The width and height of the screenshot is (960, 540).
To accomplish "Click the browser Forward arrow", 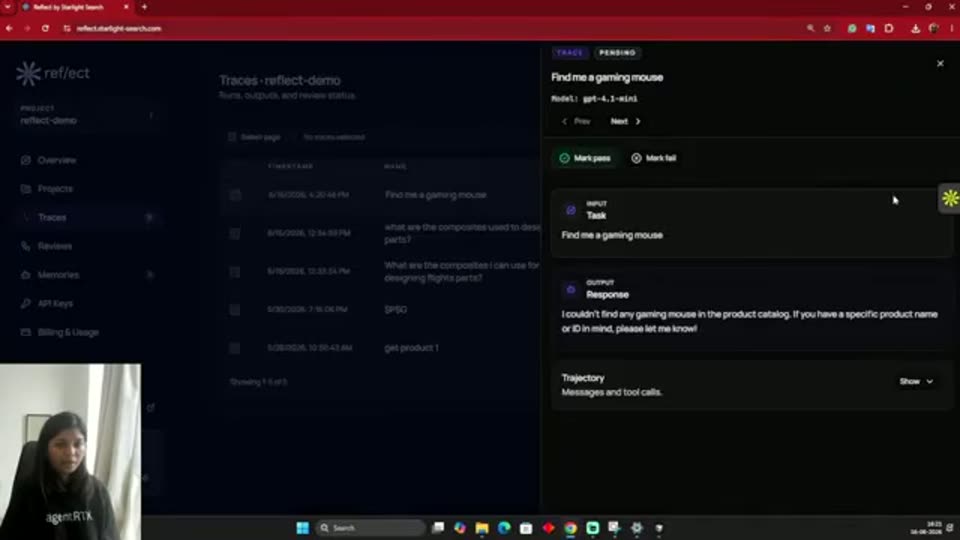I will [x=27, y=28].
